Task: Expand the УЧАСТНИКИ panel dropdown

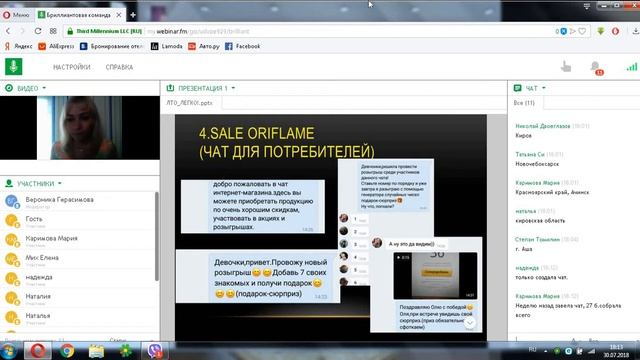Action: [x=60, y=184]
